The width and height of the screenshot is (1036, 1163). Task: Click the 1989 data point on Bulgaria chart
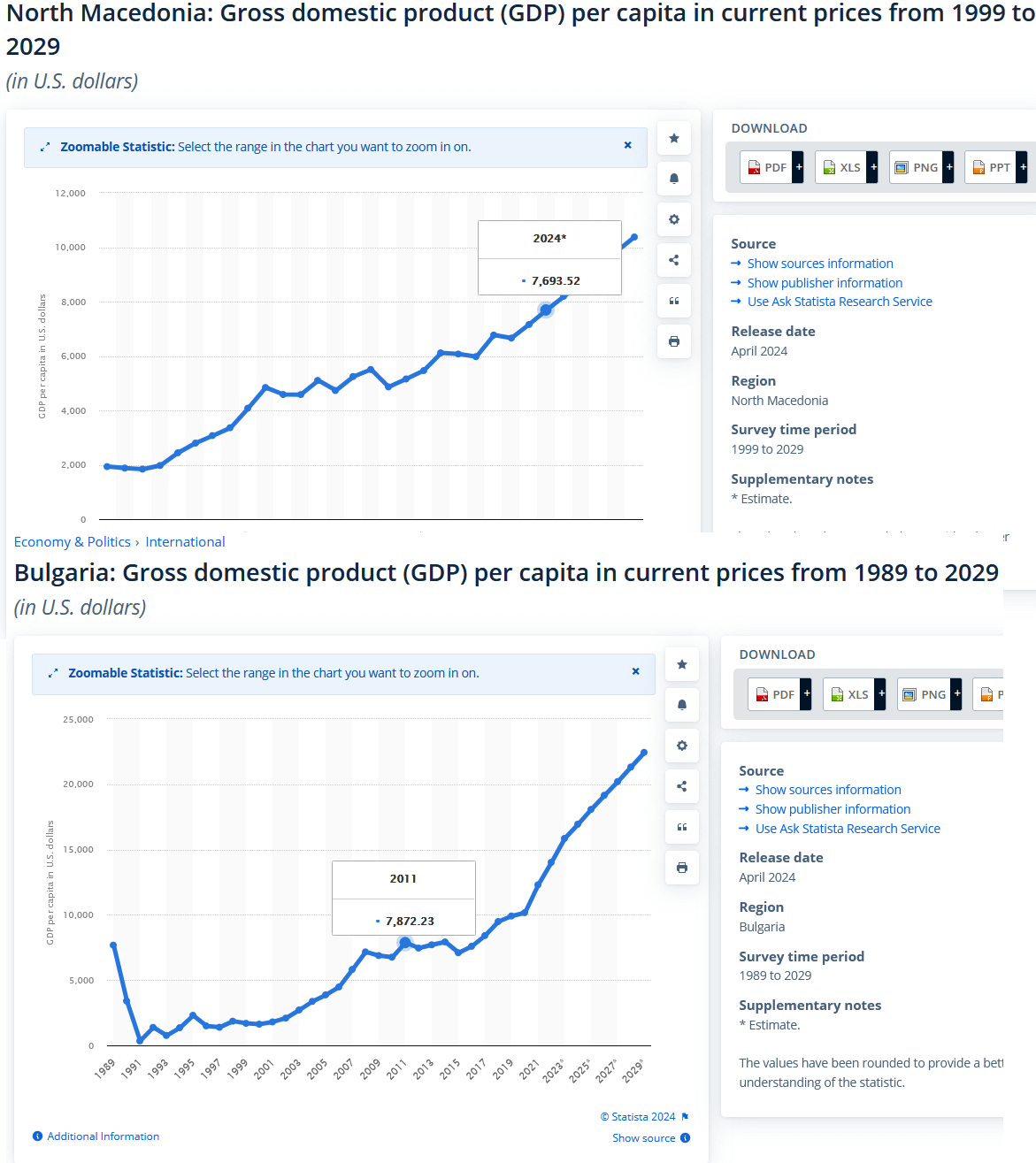(113, 945)
